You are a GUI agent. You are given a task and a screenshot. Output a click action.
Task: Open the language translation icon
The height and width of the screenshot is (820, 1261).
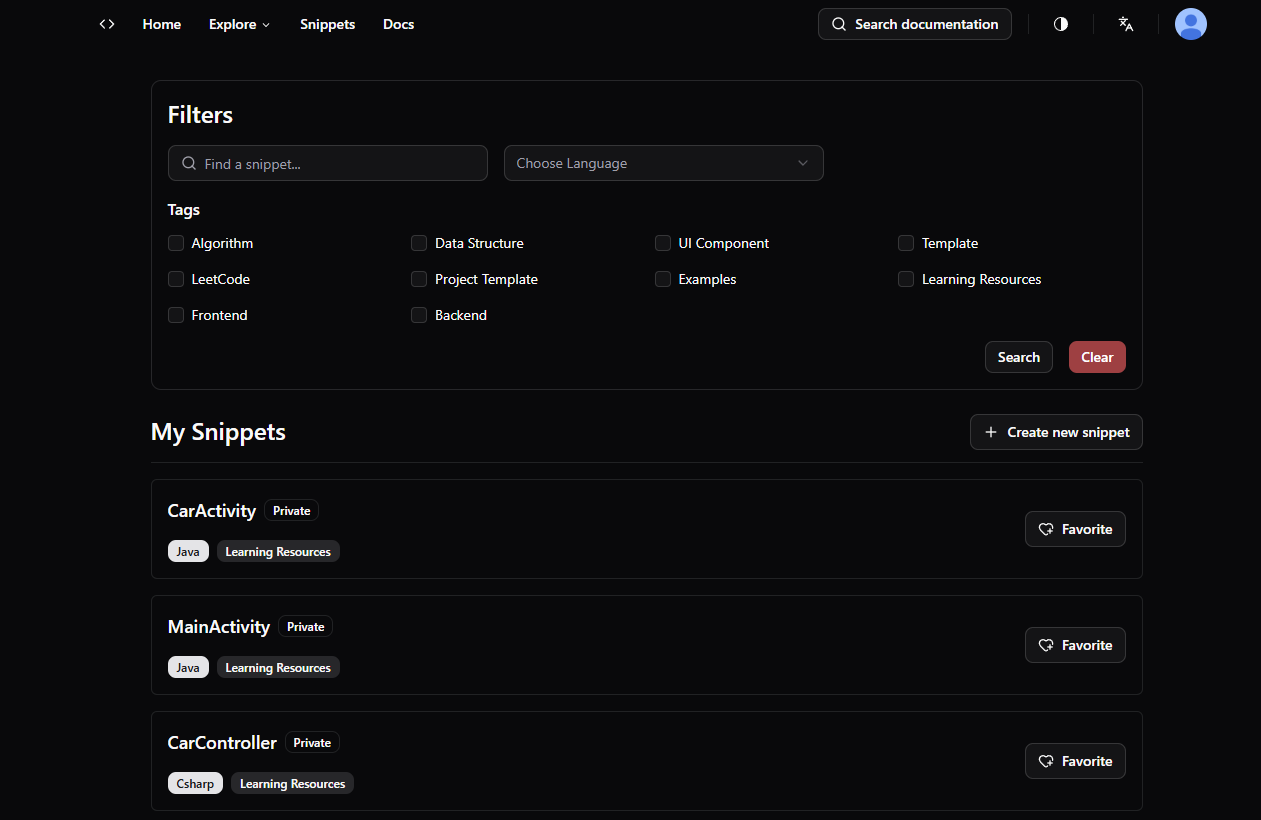tap(1126, 24)
